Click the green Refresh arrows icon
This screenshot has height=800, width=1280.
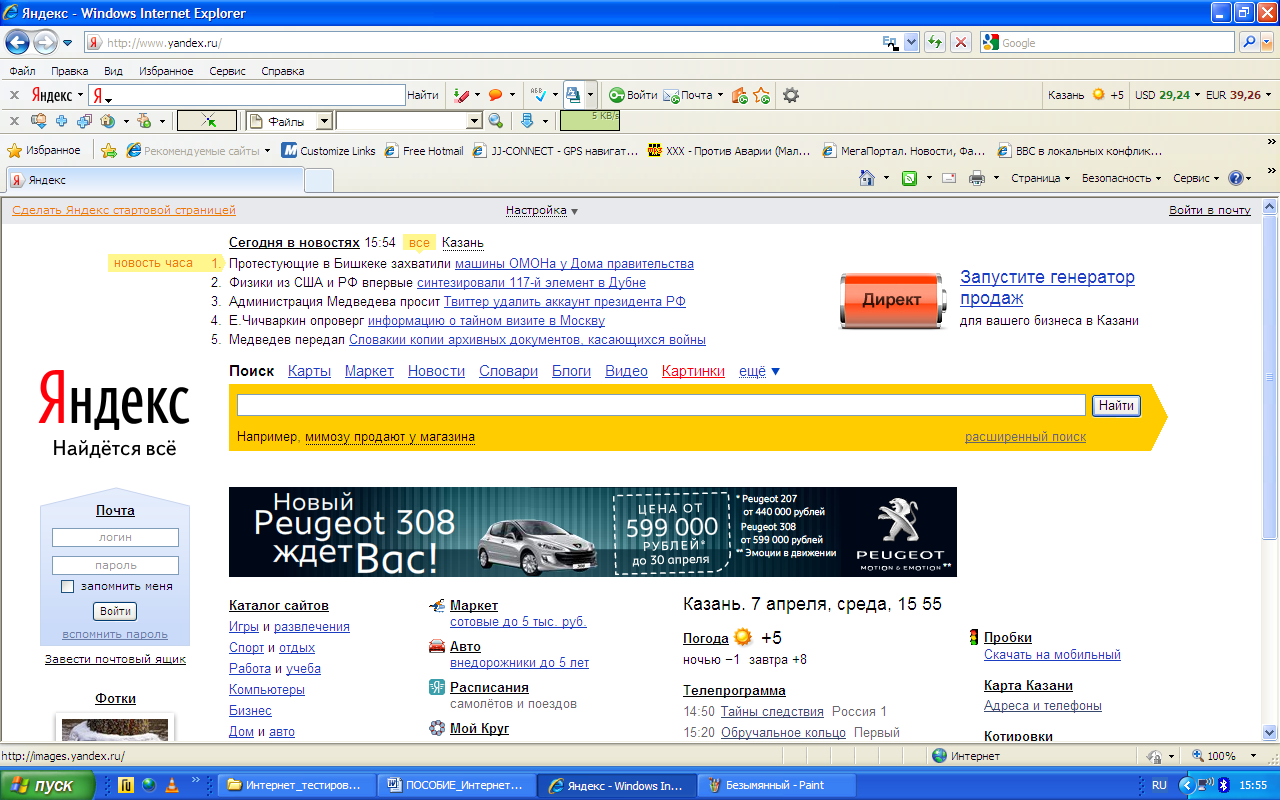pos(935,42)
